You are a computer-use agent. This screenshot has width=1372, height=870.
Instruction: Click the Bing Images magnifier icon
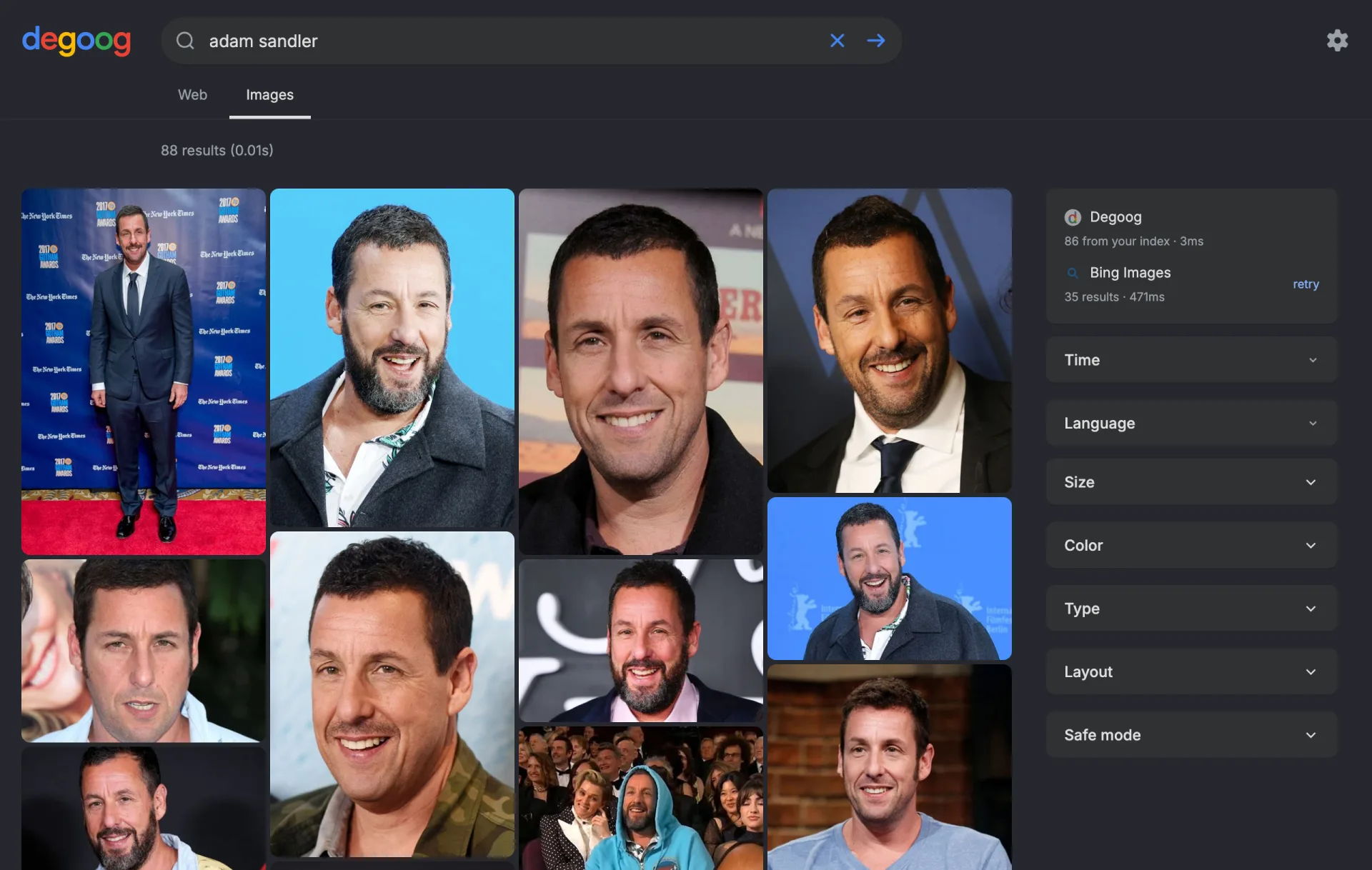tap(1073, 273)
